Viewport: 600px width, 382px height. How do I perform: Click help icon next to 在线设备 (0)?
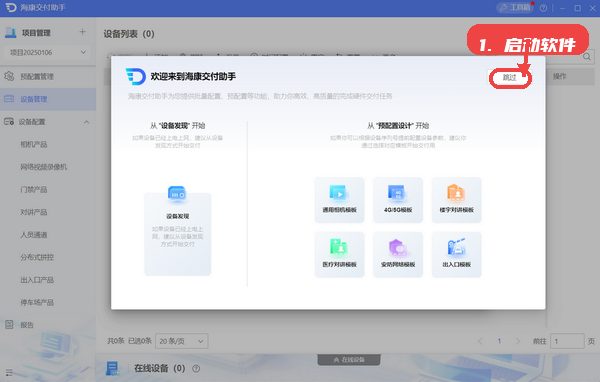click(x=196, y=369)
